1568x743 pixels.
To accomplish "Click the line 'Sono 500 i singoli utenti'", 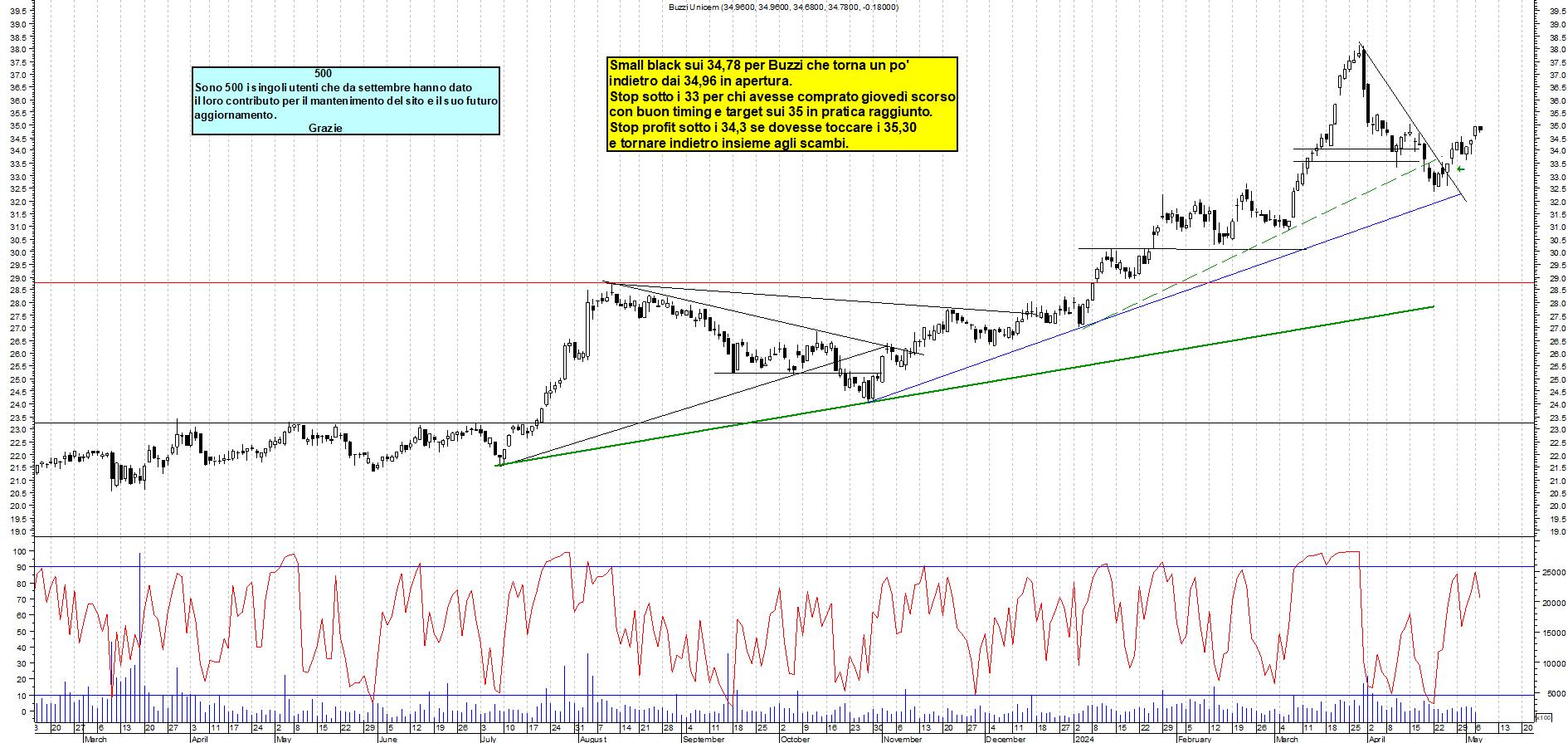I will [334, 87].
